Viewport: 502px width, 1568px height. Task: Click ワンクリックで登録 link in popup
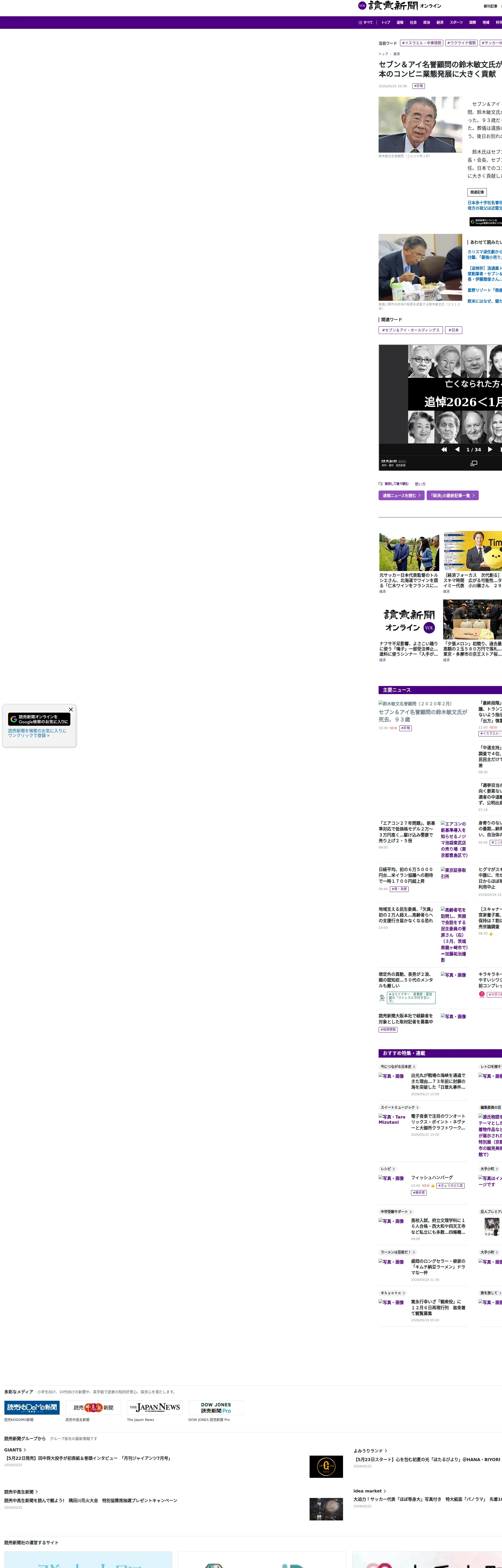click(29, 735)
